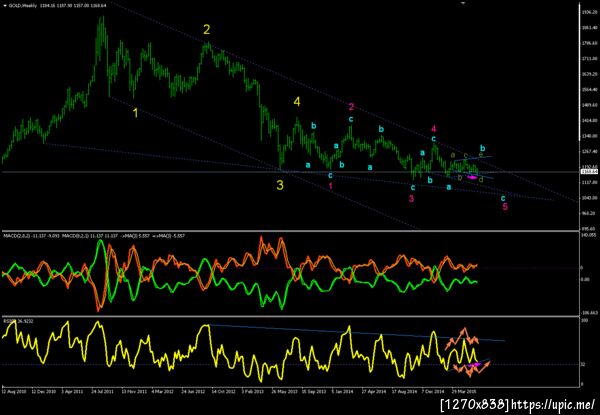
Task: Click the highlighted current price tag 1168.64
Action: pos(587,172)
